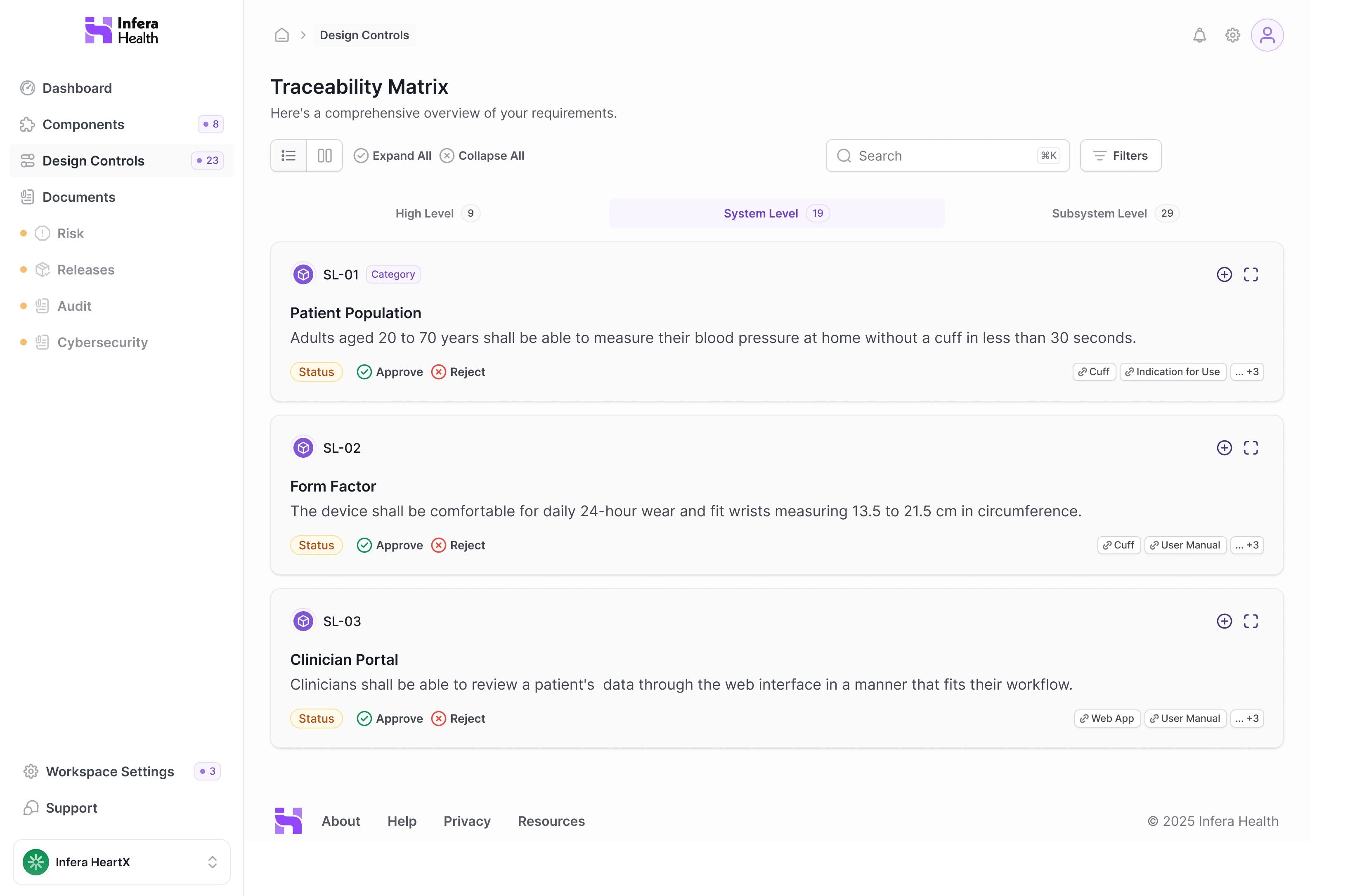This screenshot has width=1369, height=896.
Task: Click SL-03 cube icon
Action: pos(303,621)
